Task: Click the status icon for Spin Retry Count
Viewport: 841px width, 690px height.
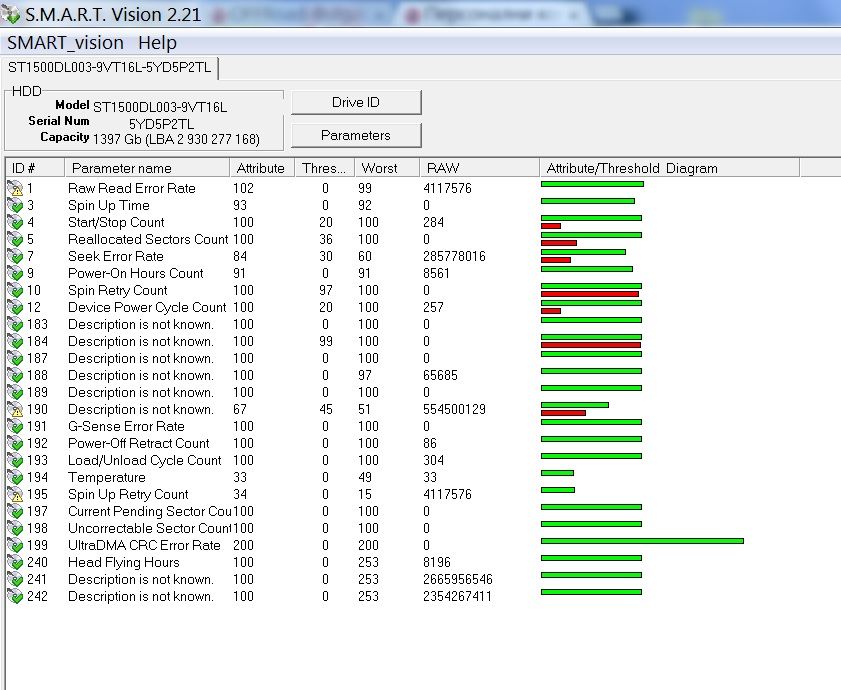Action: [15, 290]
